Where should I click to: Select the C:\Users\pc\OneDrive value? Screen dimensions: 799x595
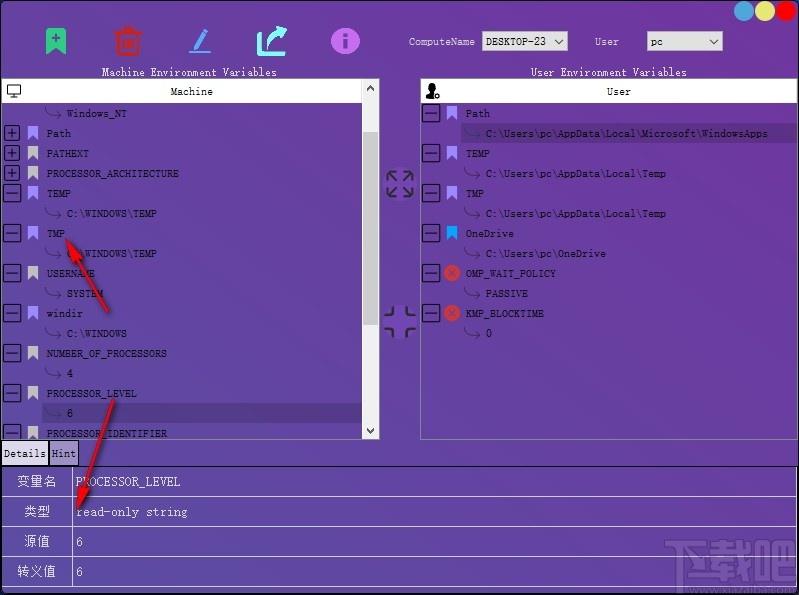point(546,253)
